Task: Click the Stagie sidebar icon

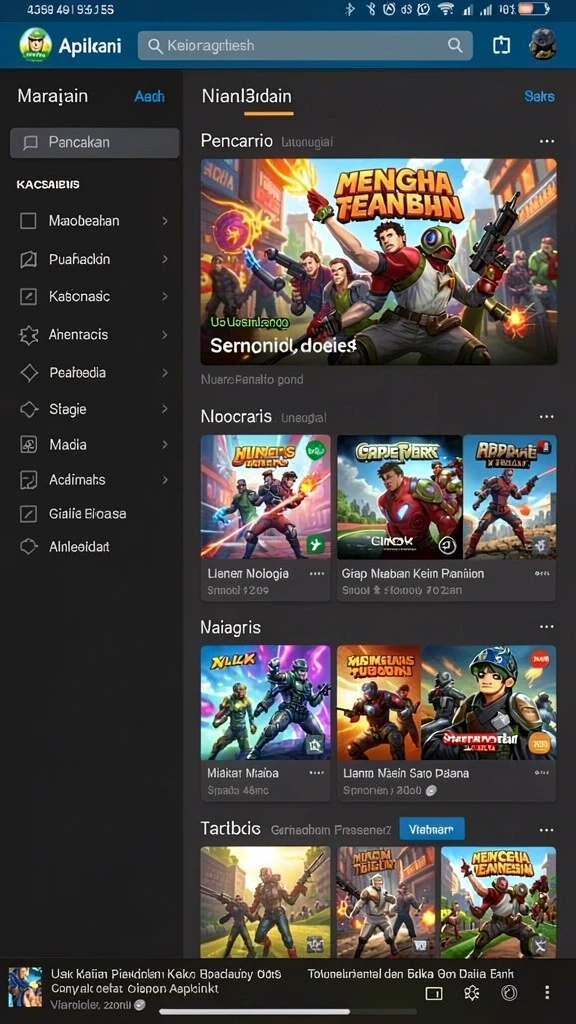Action: coord(29,409)
